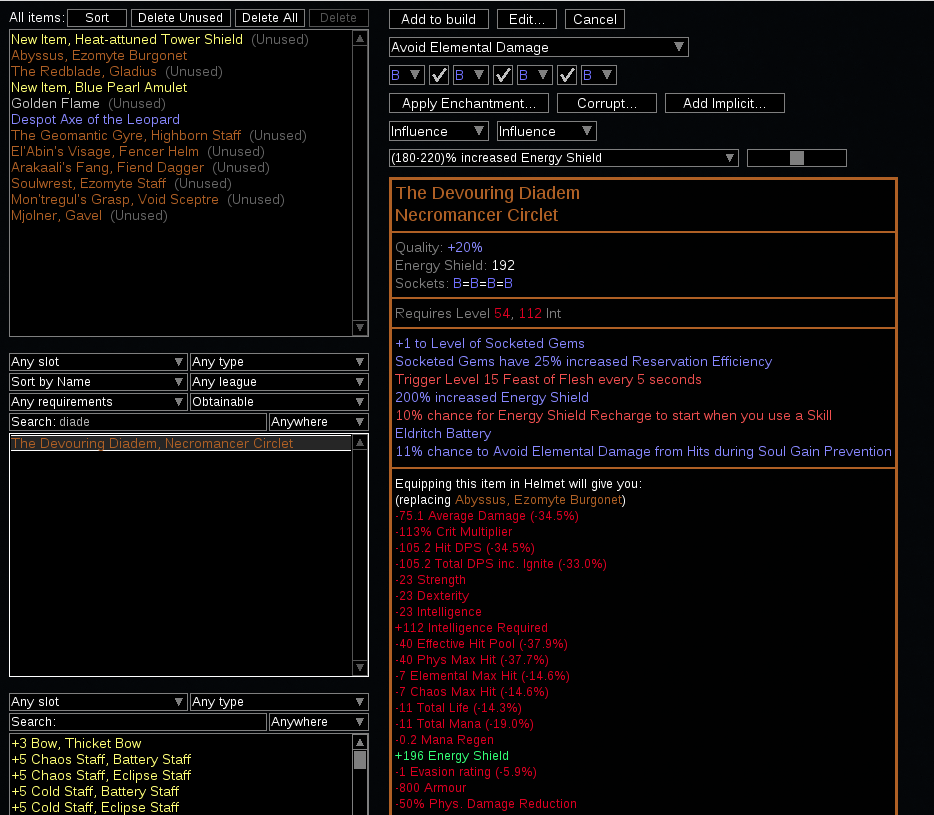The height and width of the screenshot is (815, 934).
Task: Select +5 Chaos Staff, Eclipse Staff
Action: click(x=181, y=776)
